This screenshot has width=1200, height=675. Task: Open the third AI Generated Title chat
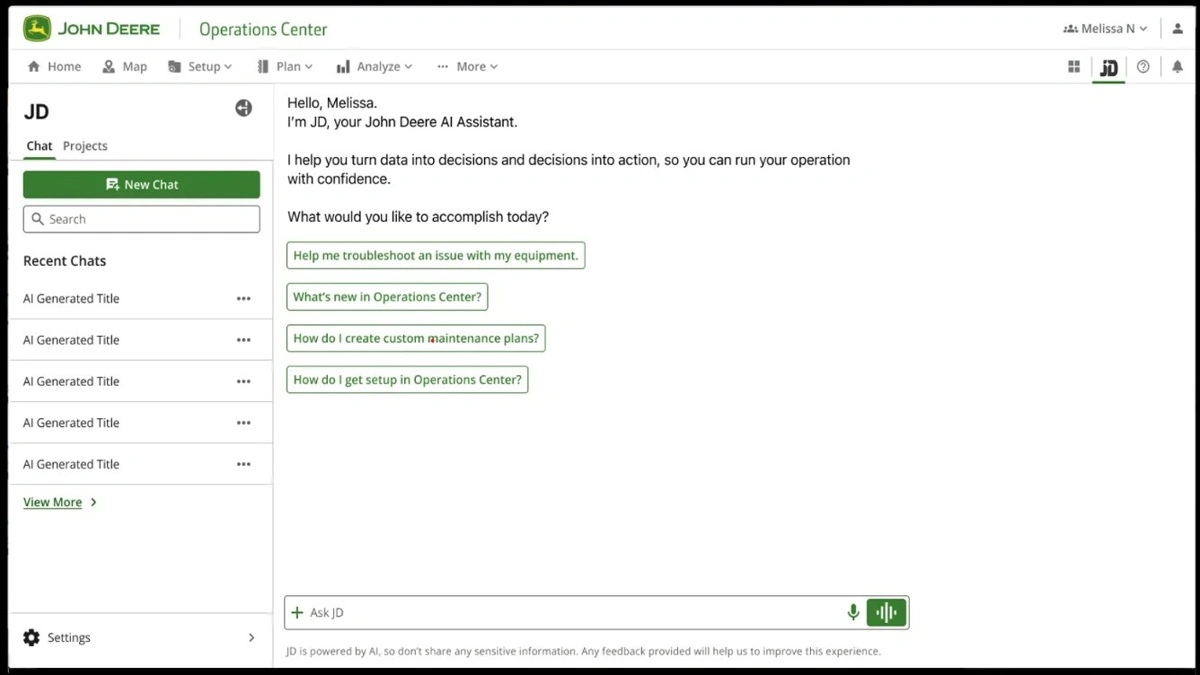point(71,381)
